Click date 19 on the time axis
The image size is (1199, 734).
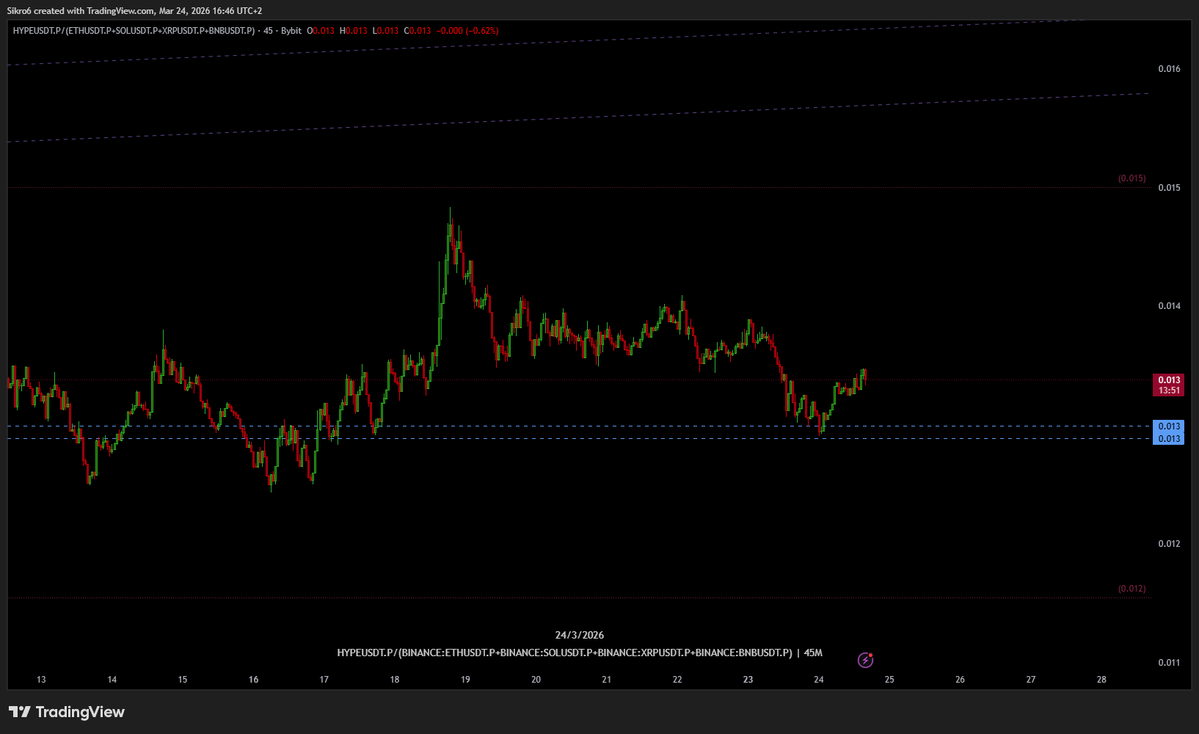tap(465, 679)
